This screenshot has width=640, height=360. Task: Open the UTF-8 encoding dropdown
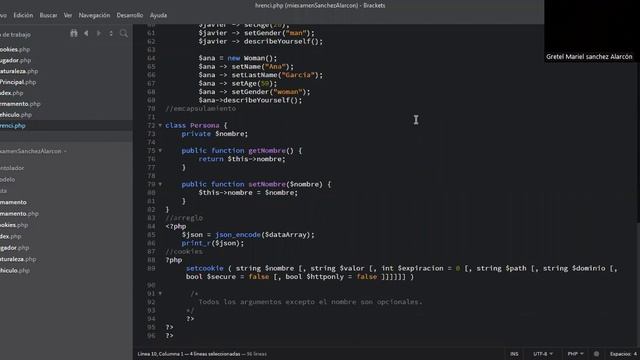click(543, 354)
